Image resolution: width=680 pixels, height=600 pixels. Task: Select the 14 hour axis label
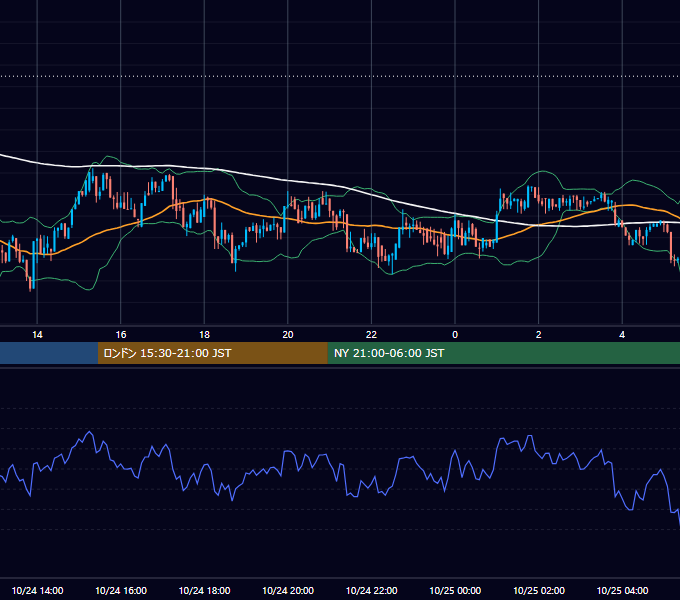click(37, 335)
